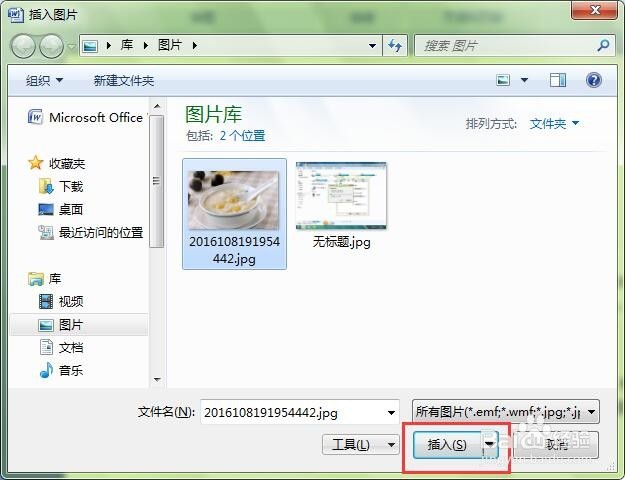Screen dimensions: 625x480
Task: Click the magnifier search icon
Action: tap(603, 45)
